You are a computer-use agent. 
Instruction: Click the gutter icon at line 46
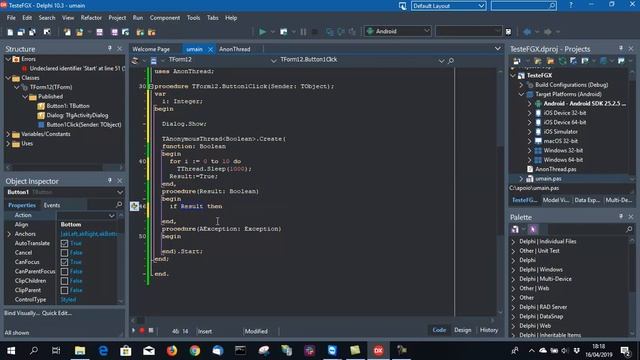click(x=134, y=206)
